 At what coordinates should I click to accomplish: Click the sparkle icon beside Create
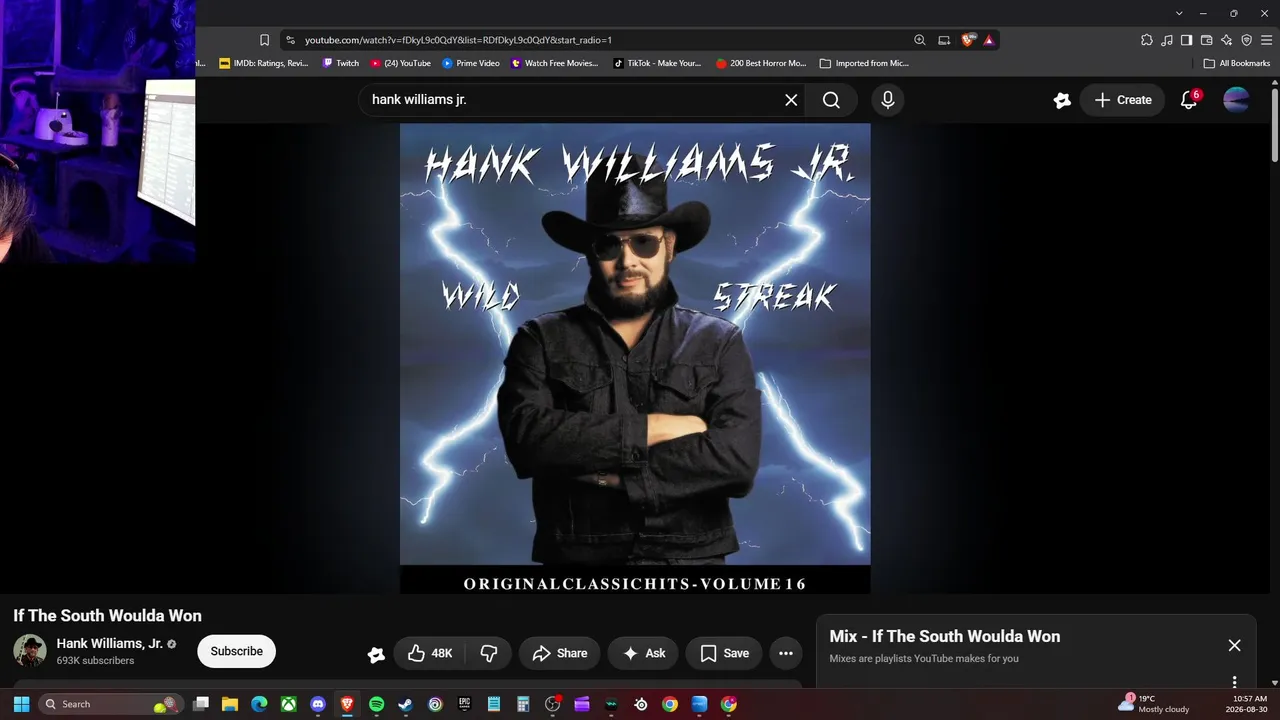coord(1062,100)
